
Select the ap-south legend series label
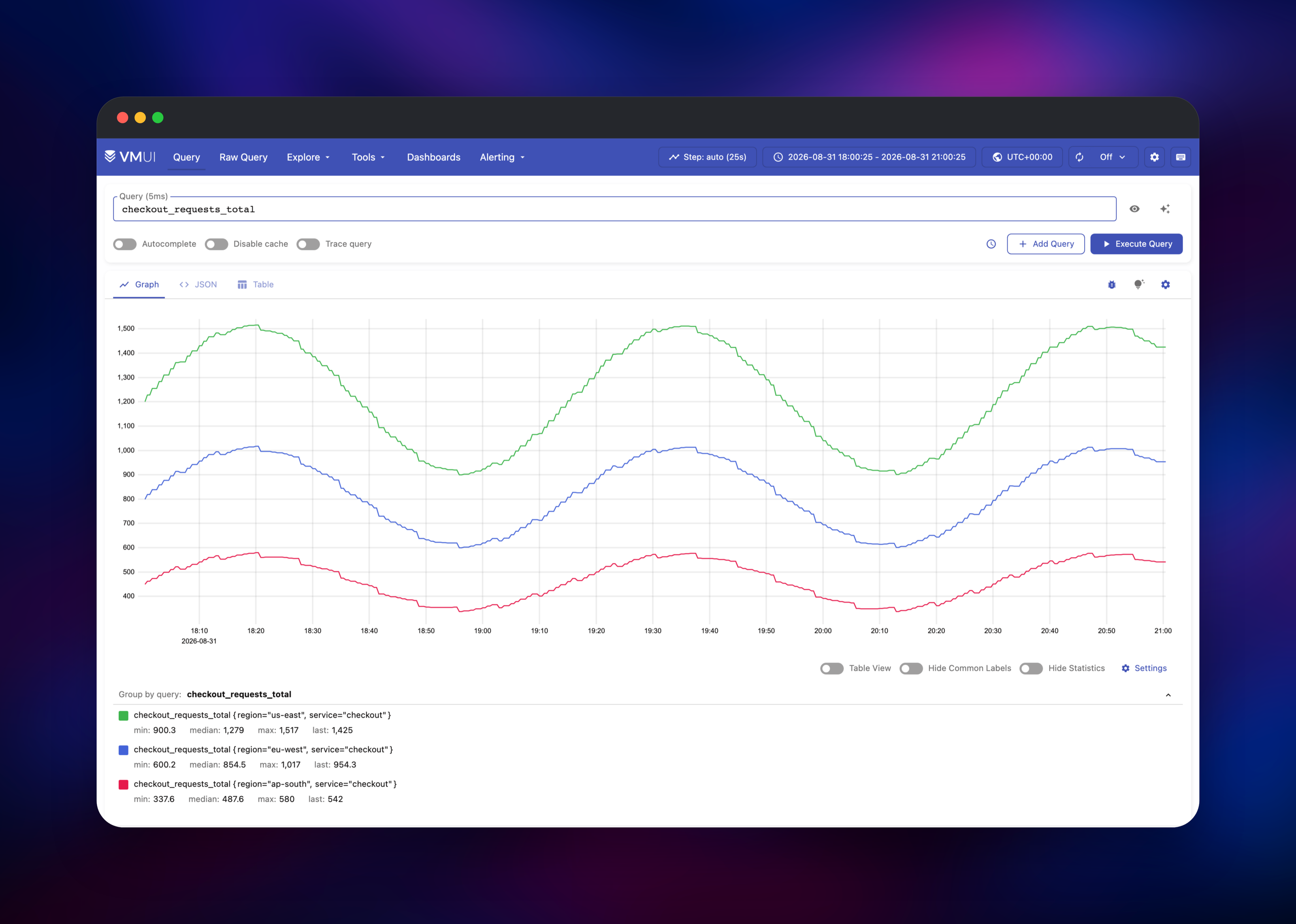pyautogui.click(x=265, y=784)
